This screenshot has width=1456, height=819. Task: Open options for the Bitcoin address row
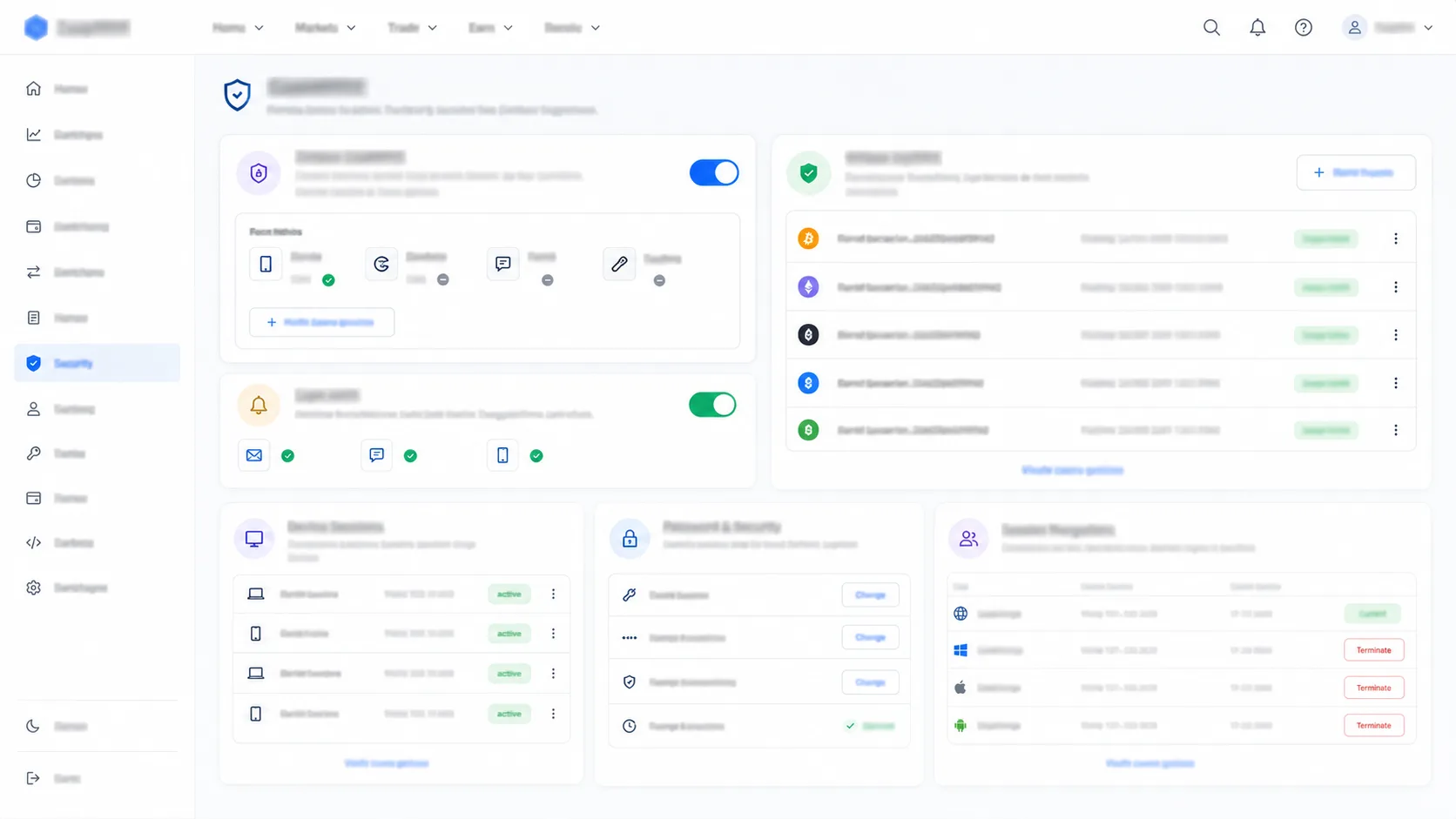pos(1396,238)
